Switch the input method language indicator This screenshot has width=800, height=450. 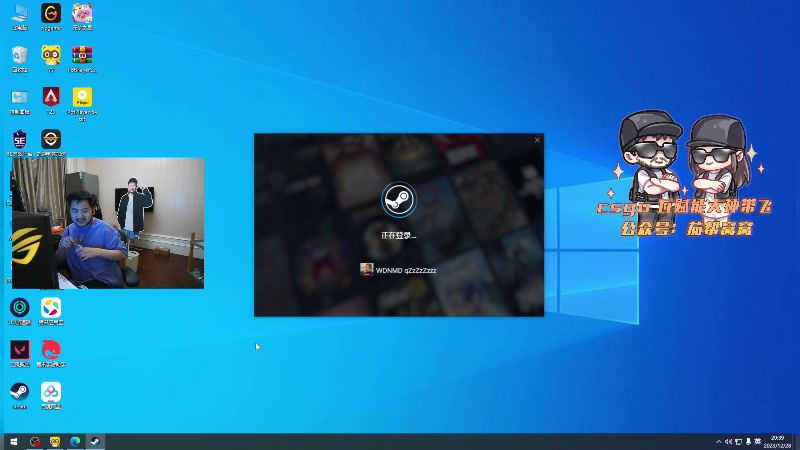758,442
